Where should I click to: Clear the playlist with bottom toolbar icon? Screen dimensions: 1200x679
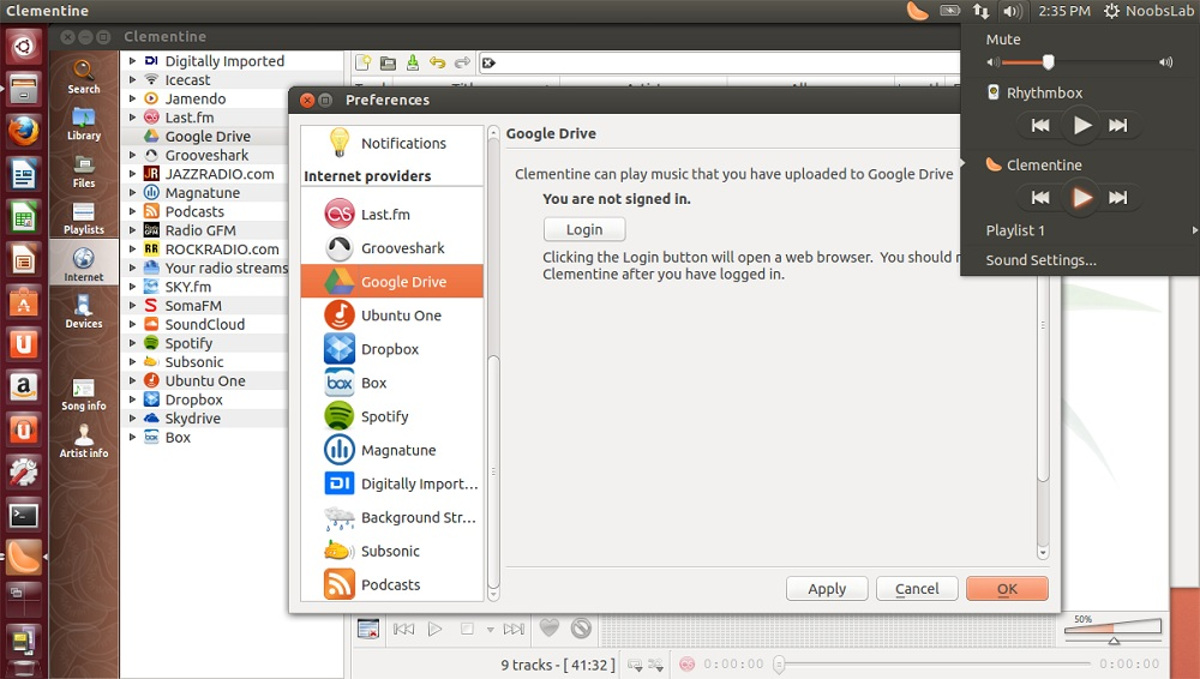[368, 629]
